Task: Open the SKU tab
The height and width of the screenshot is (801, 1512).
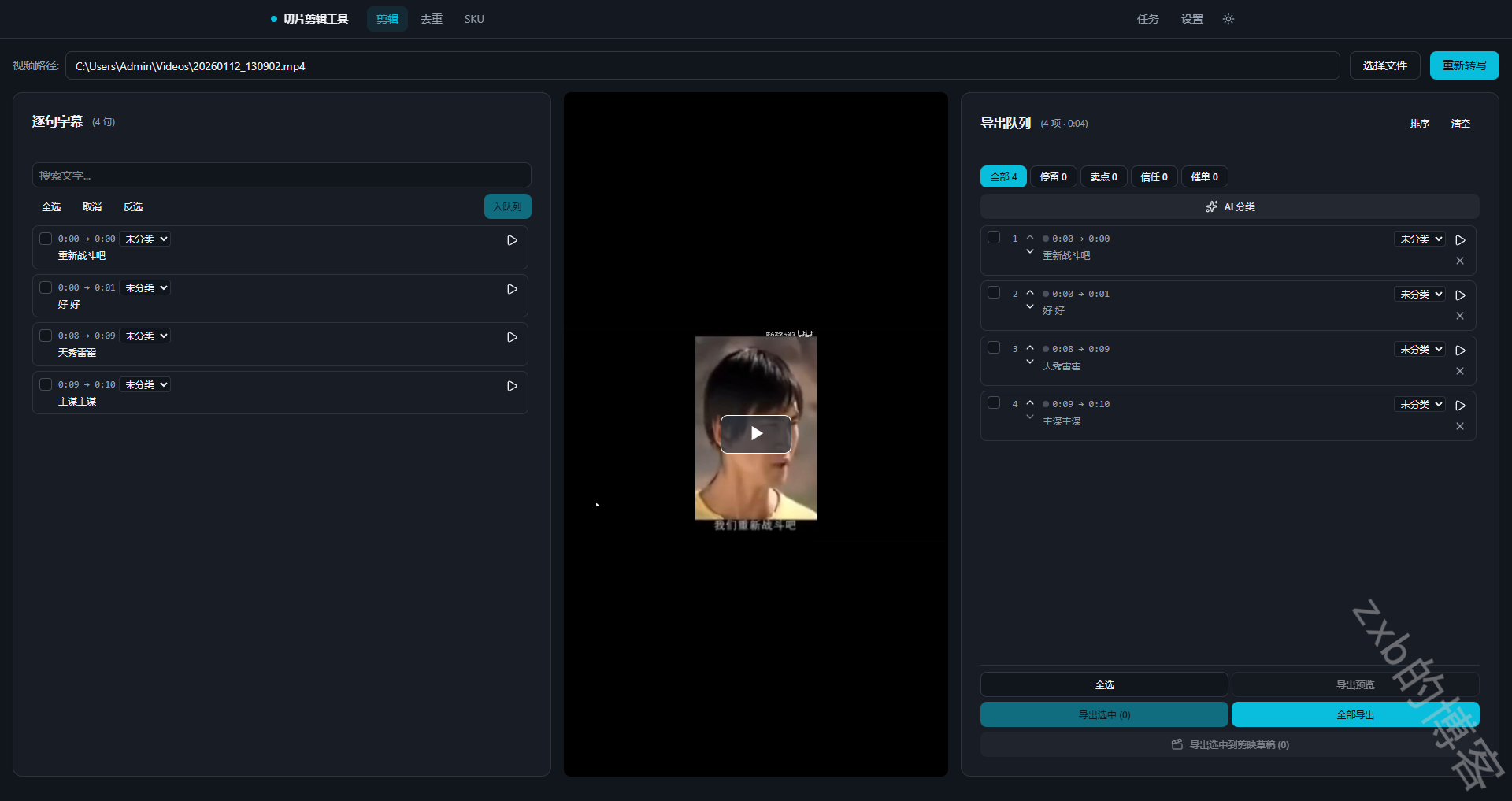Action: 474,19
